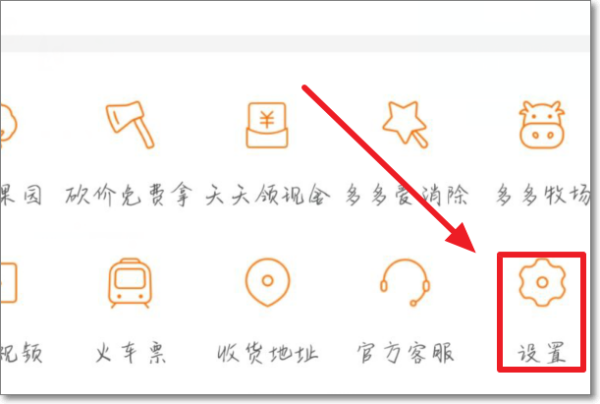
Task: Choose the 收货地址 text label
Action: point(267,353)
